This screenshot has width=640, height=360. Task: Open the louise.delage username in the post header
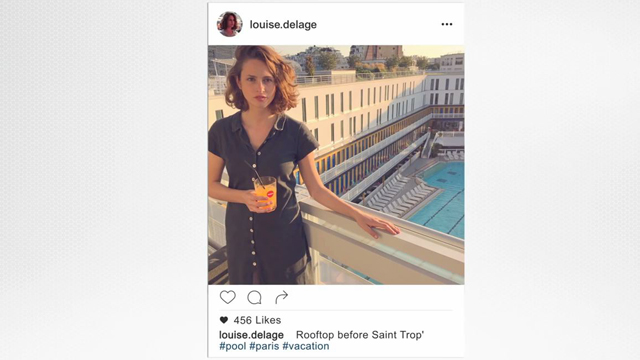(283, 24)
